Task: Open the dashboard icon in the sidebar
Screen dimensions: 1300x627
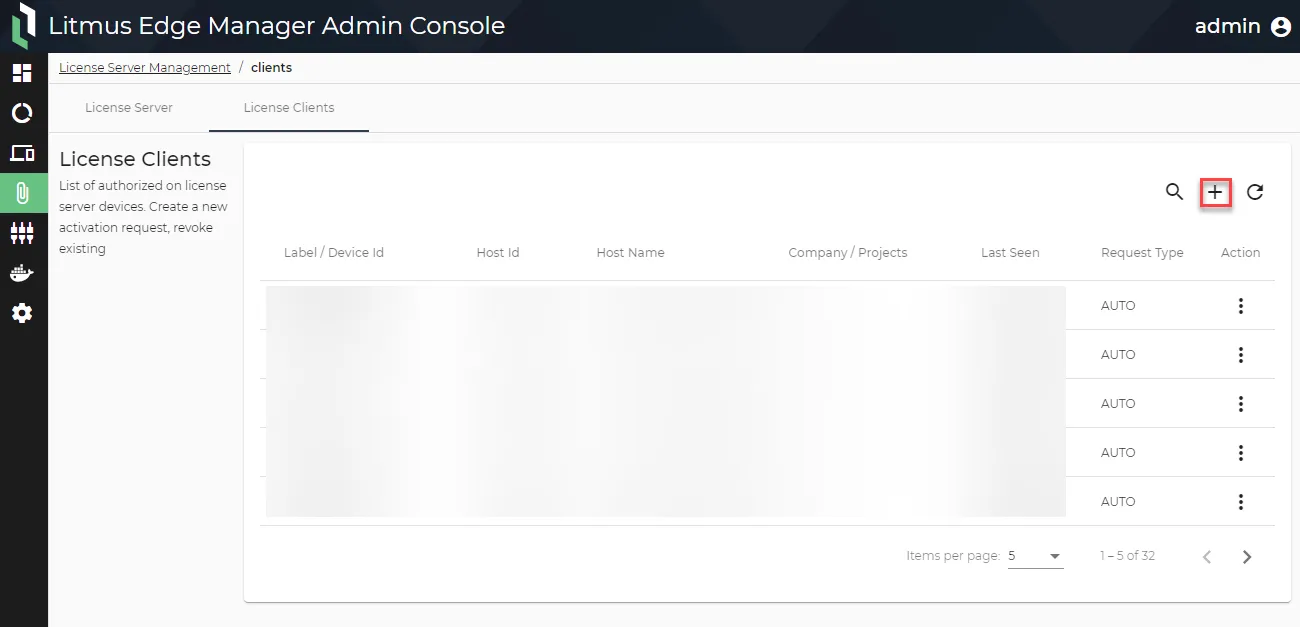Action: [x=22, y=73]
